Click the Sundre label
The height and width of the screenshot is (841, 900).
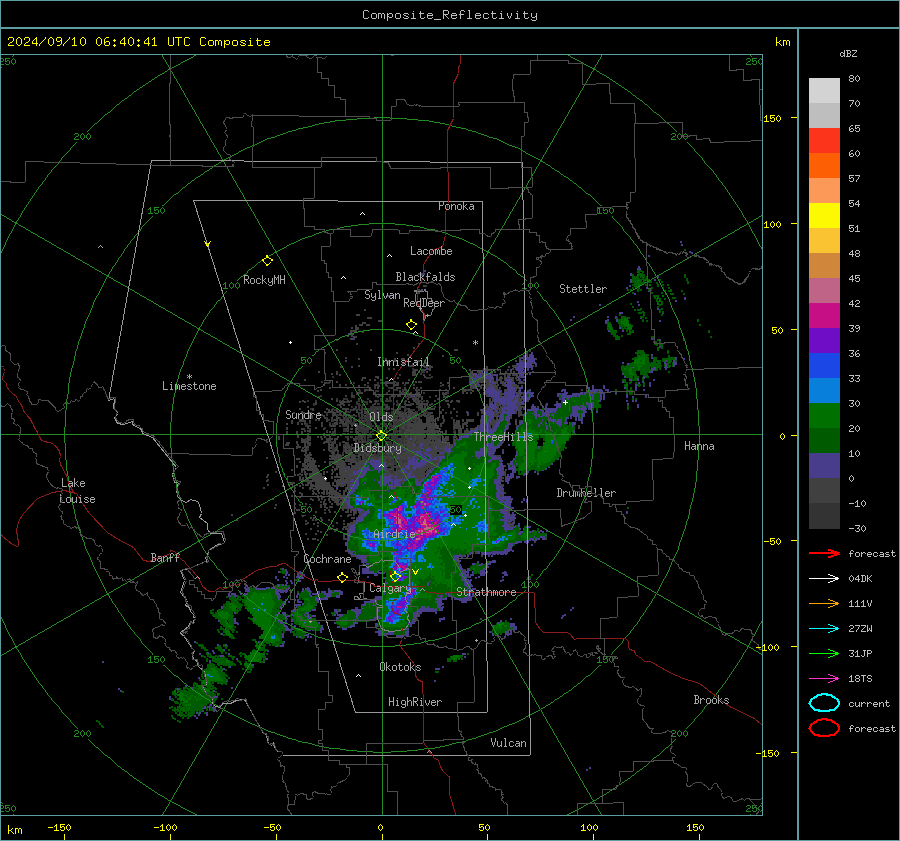point(303,414)
